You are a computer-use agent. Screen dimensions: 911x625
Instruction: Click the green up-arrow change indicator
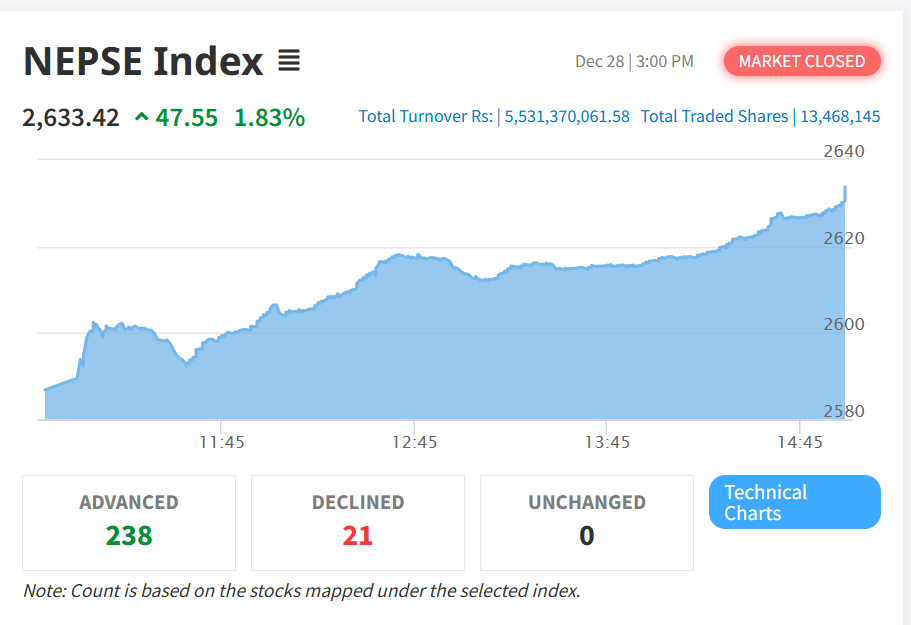pyautogui.click(x=141, y=118)
